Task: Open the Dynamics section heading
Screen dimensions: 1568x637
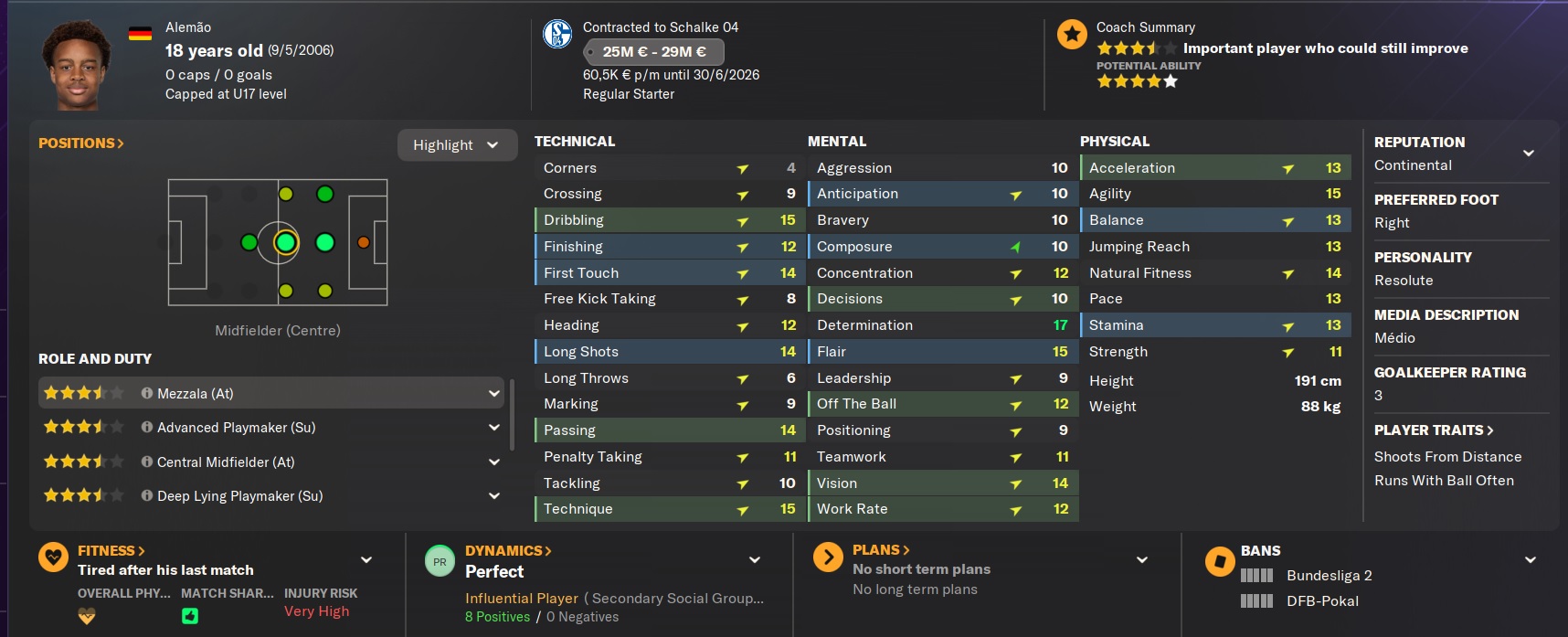Action: coord(507,550)
